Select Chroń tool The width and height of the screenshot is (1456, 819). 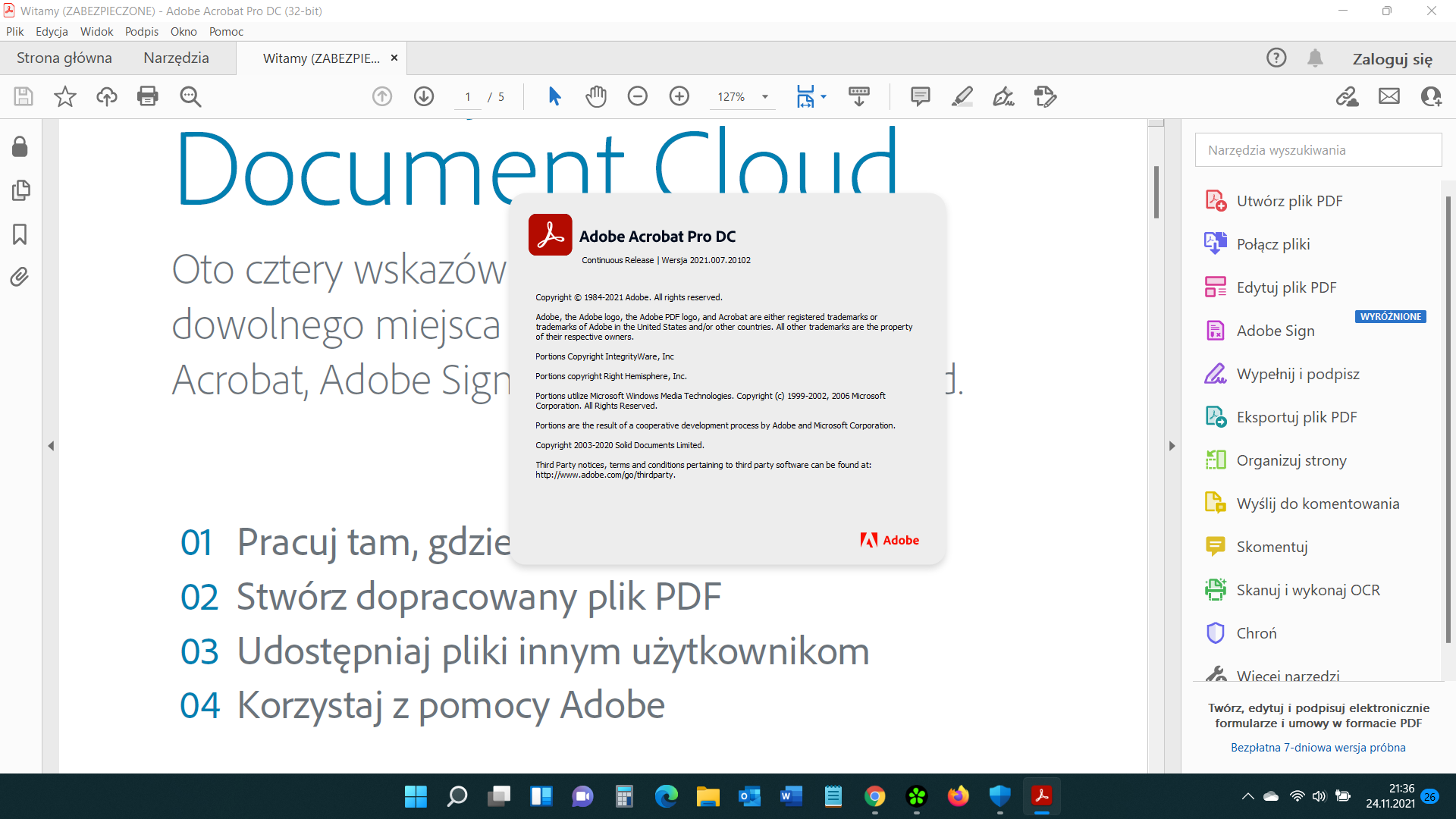[x=1241, y=633]
